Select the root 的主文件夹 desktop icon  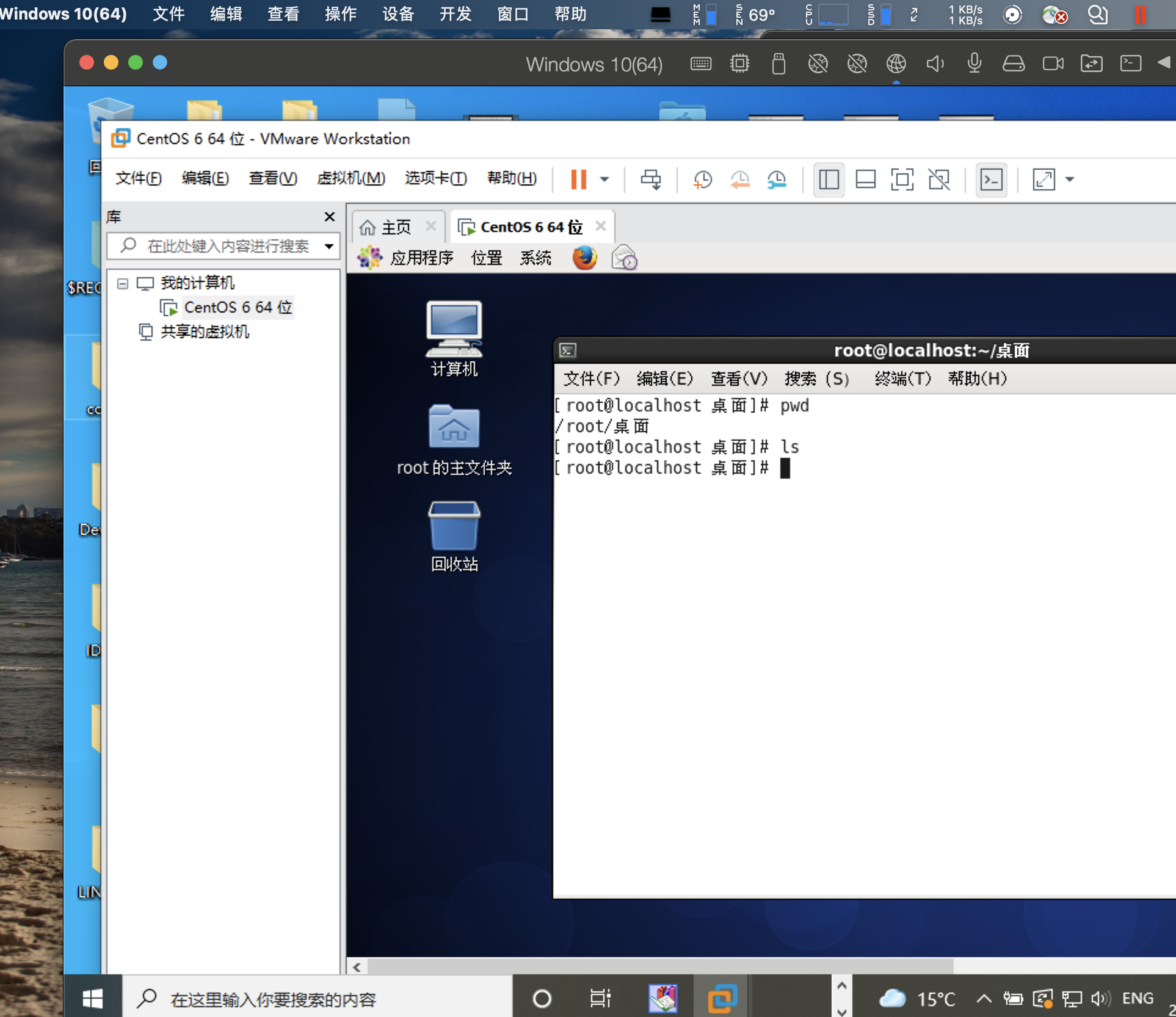(x=454, y=440)
